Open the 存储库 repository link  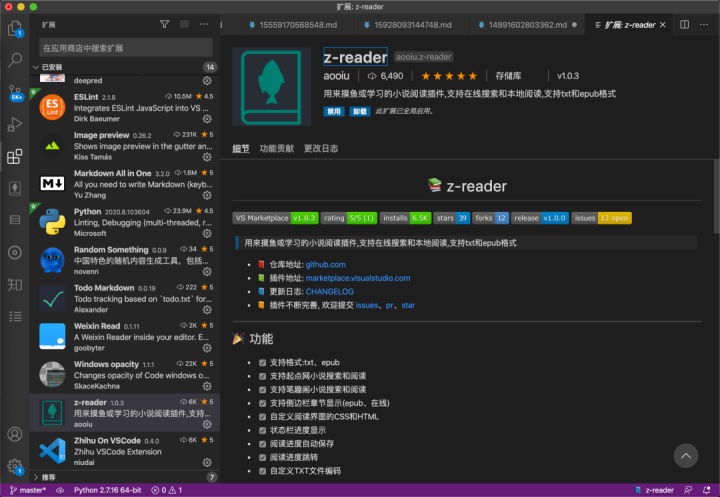click(508, 76)
